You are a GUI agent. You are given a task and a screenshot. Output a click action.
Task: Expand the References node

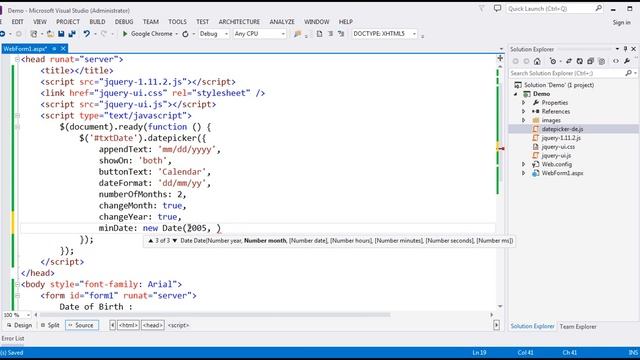click(524, 111)
